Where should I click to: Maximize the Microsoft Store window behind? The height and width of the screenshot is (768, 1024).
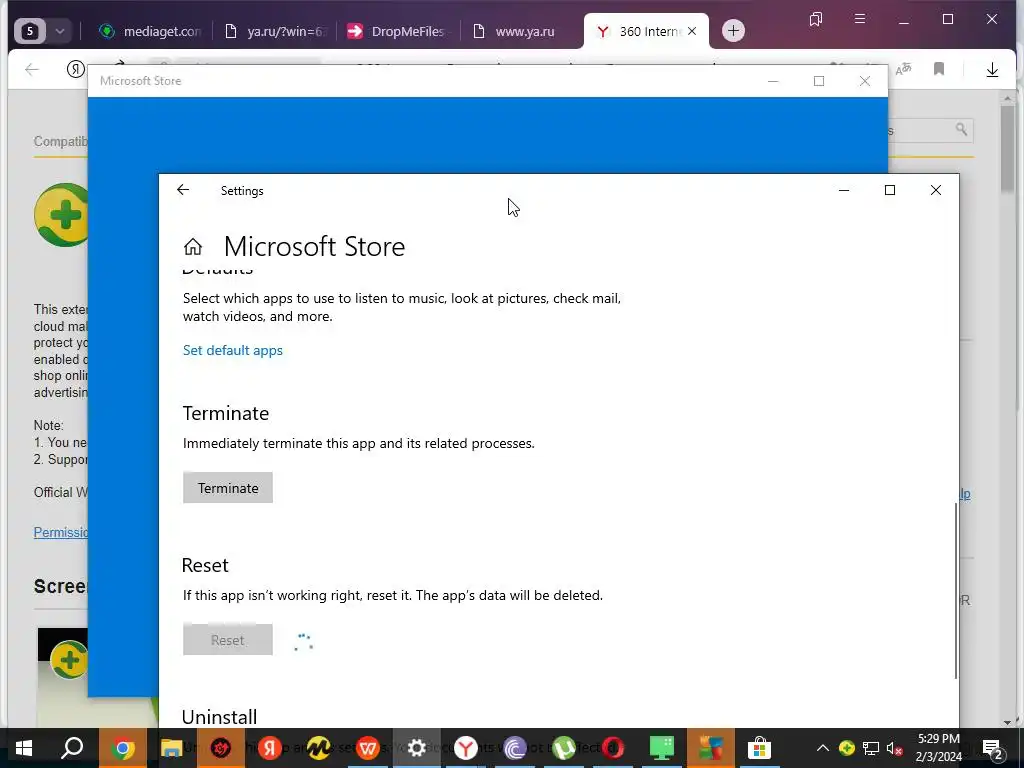coord(819,81)
